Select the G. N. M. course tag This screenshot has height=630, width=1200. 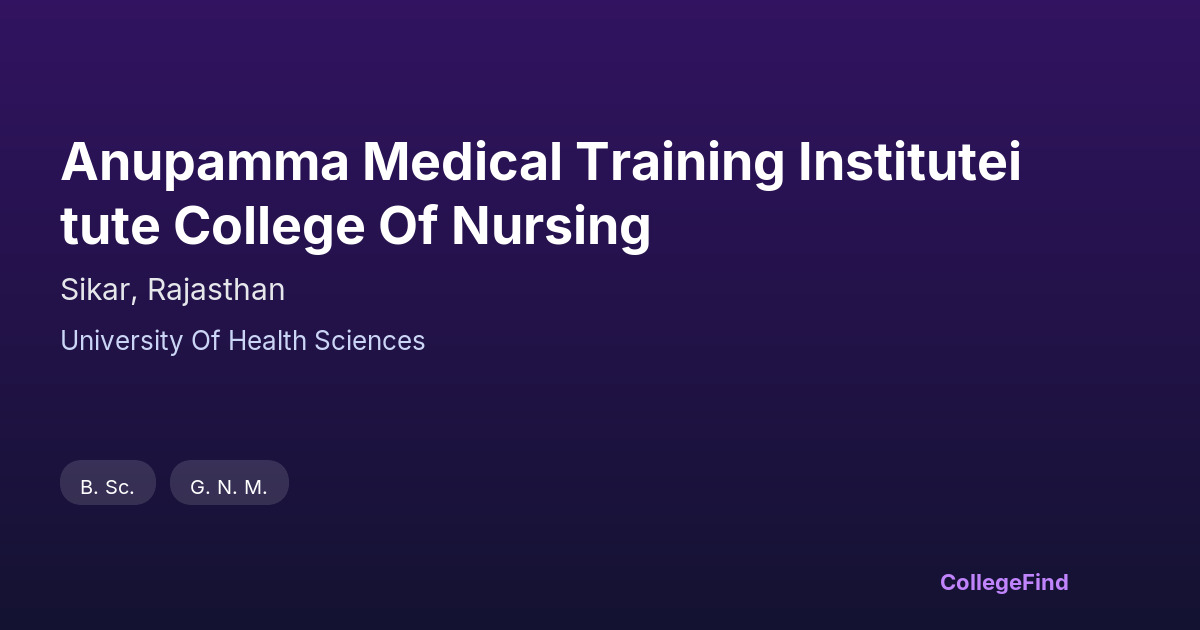tap(229, 487)
